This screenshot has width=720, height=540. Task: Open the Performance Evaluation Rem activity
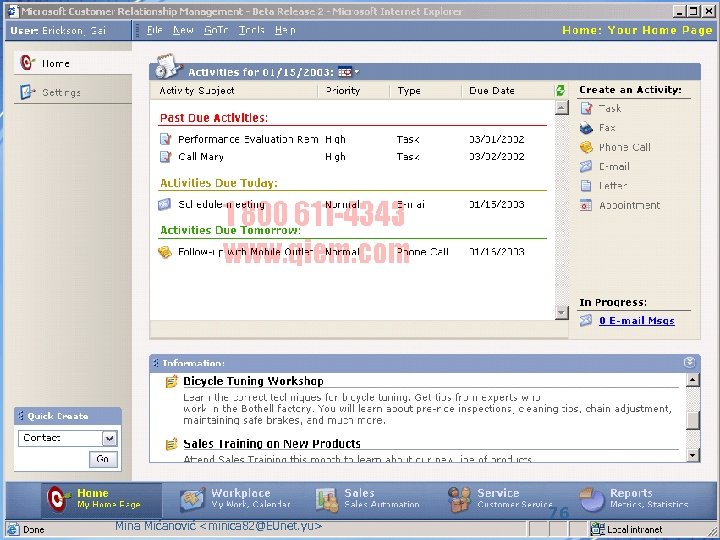(x=248, y=139)
